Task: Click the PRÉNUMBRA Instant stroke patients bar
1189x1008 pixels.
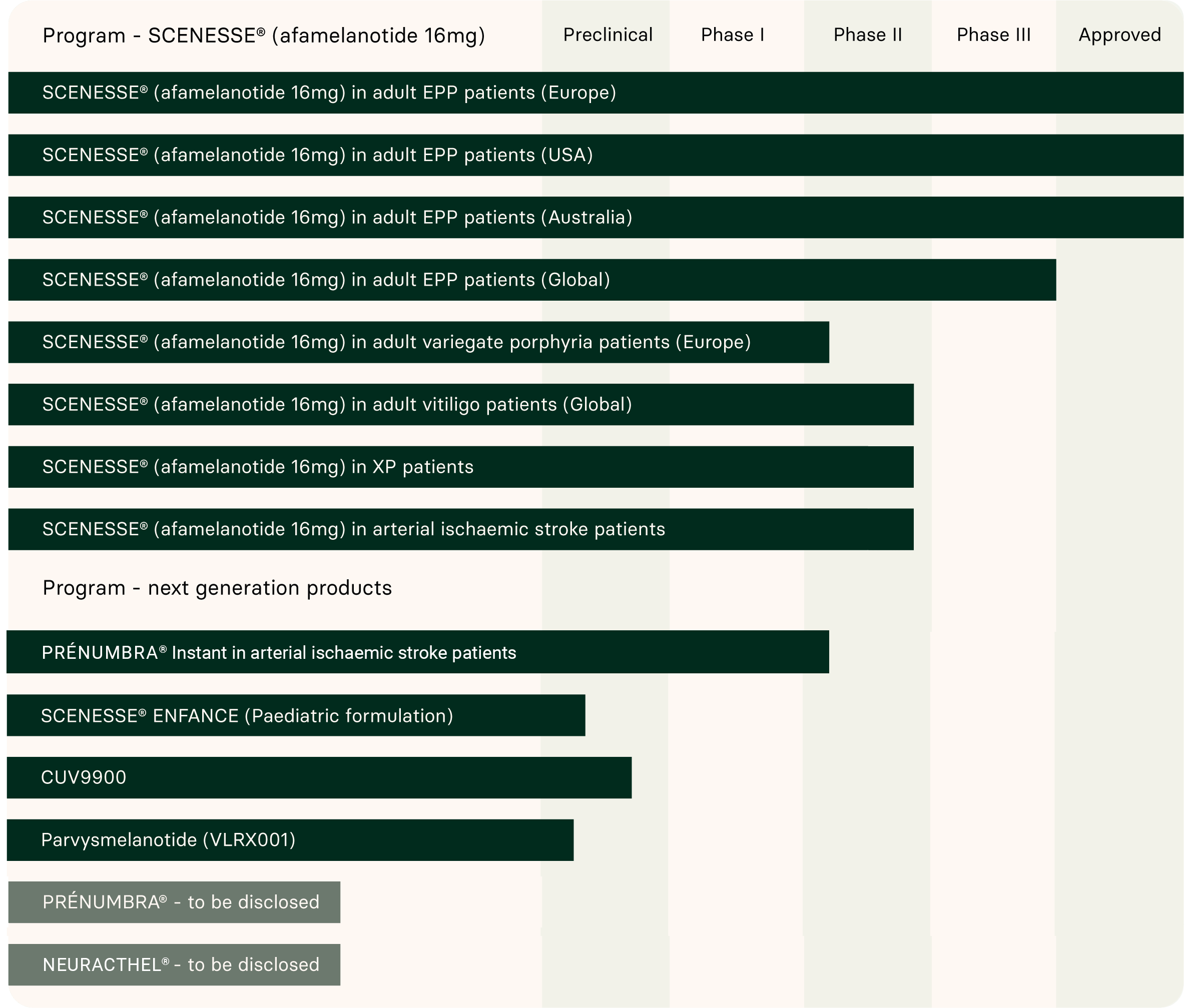Action: 418,651
